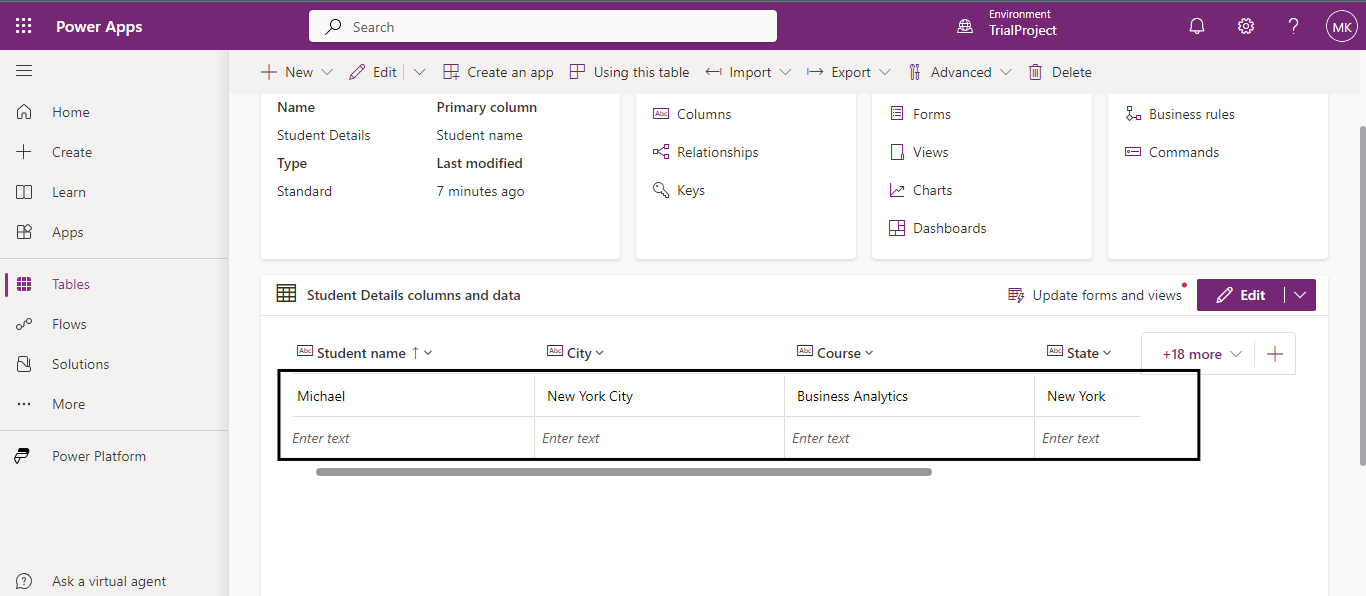Collapse the left navigation hamburger menu
This screenshot has width=1366, height=596.
(24, 71)
